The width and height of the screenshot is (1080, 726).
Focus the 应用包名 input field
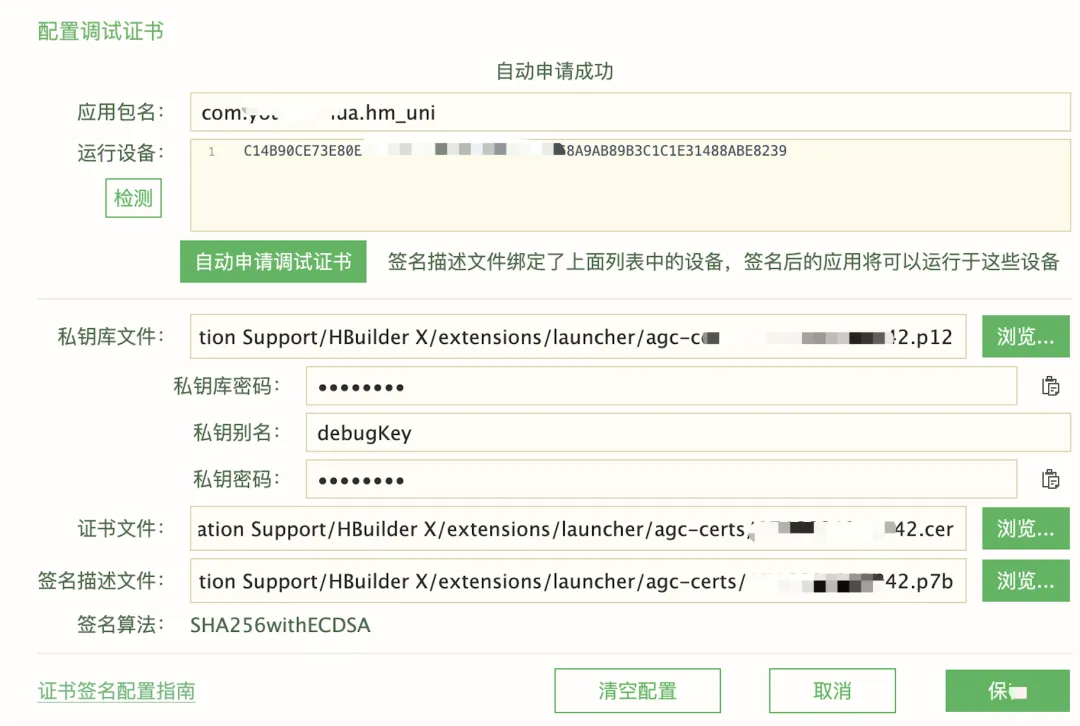coord(630,112)
